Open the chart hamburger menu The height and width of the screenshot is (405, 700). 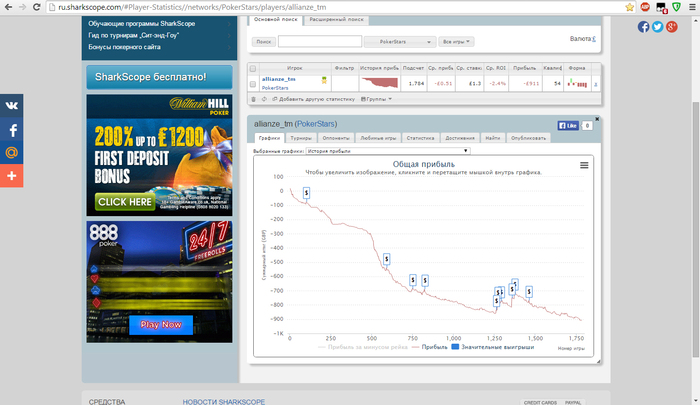pyautogui.click(x=584, y=165)
